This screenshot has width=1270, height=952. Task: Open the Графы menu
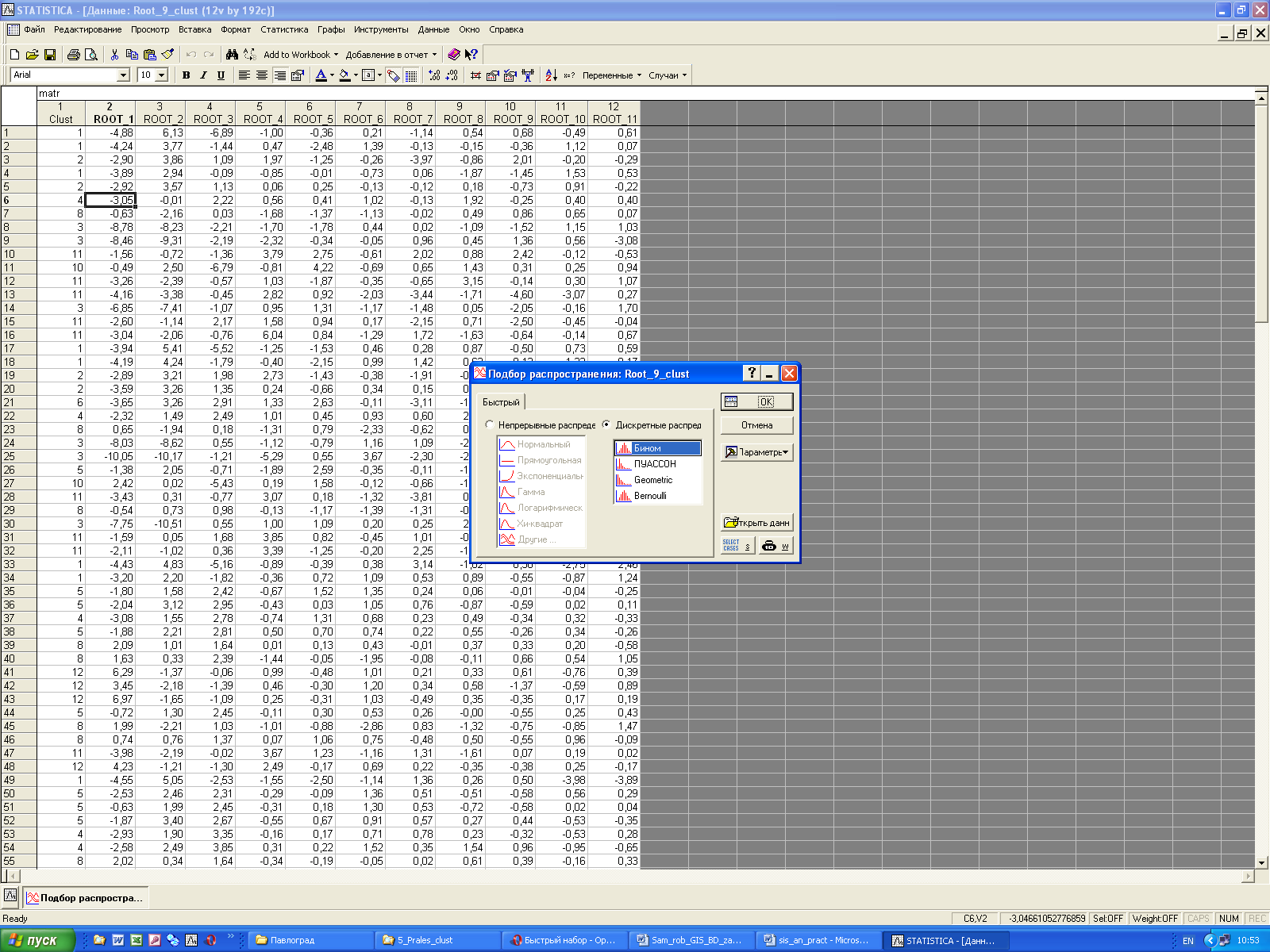point(331,29)
